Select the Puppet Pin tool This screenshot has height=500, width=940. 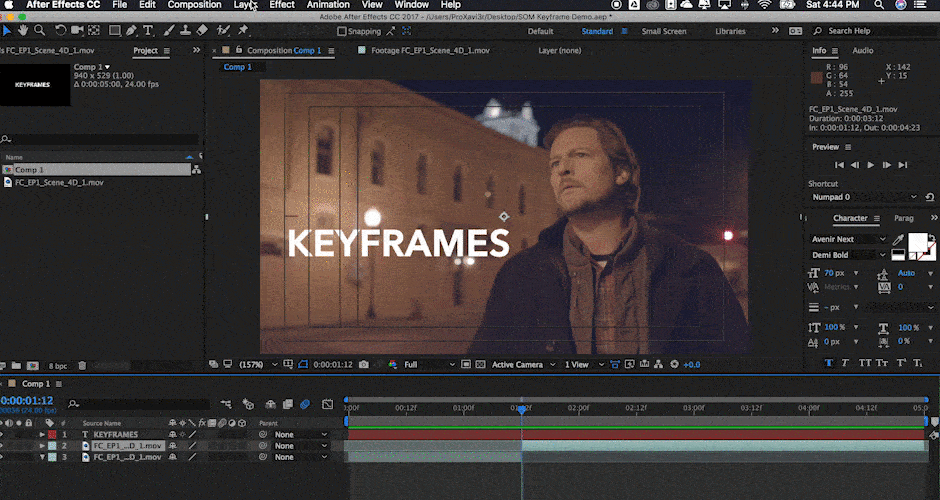[243, 30]
